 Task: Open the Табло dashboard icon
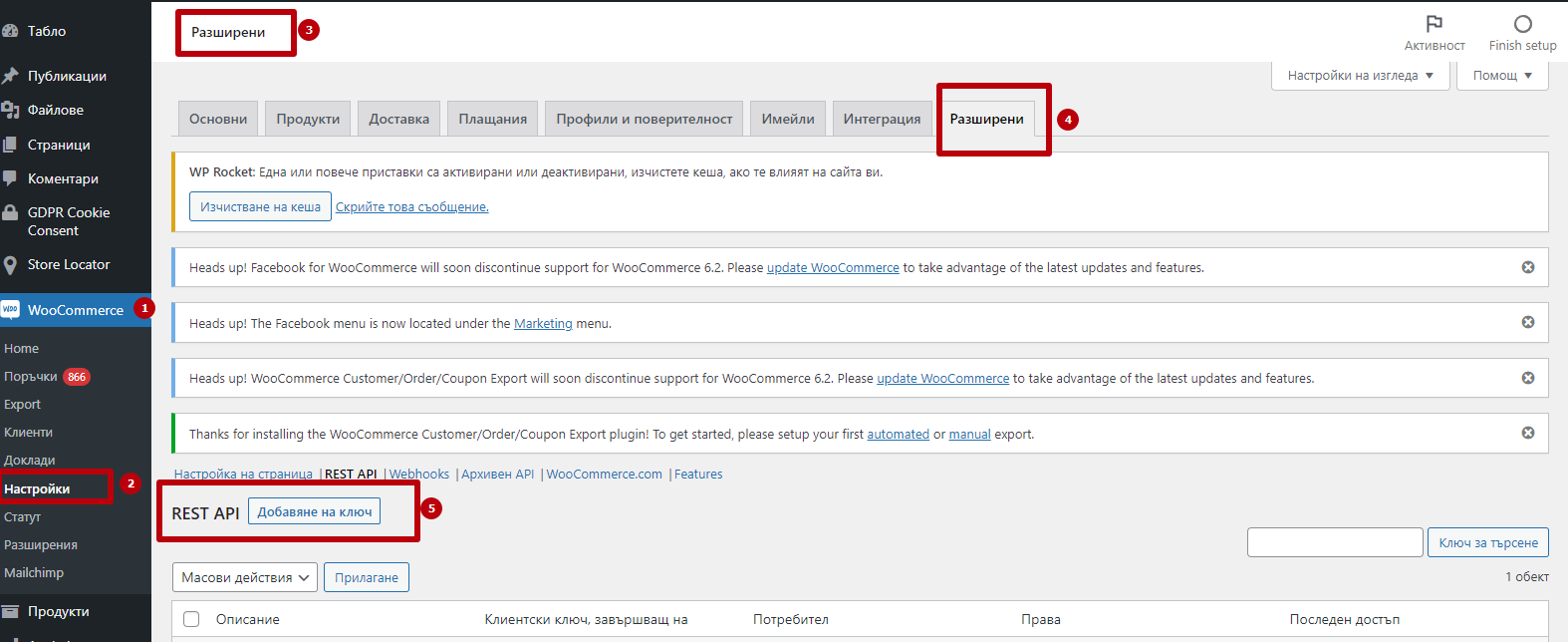(x=10, y=31)
